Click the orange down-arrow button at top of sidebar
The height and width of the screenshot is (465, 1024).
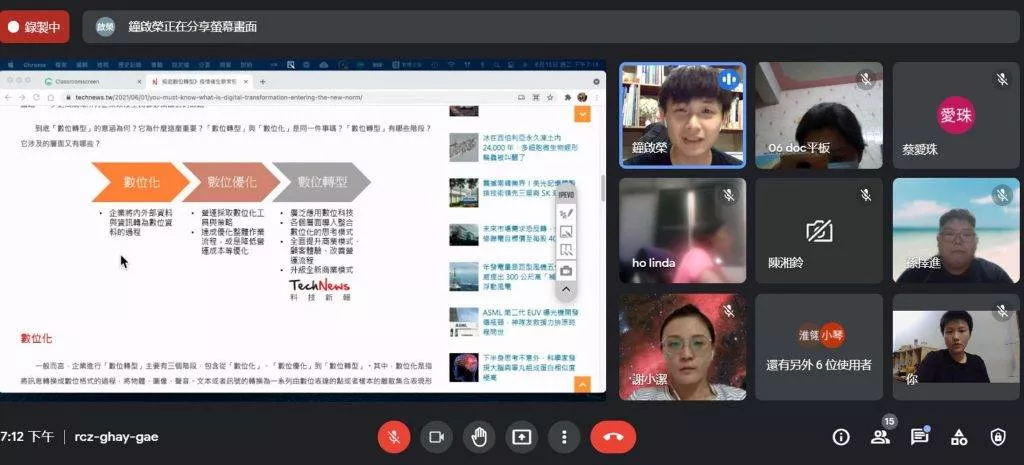581,114
